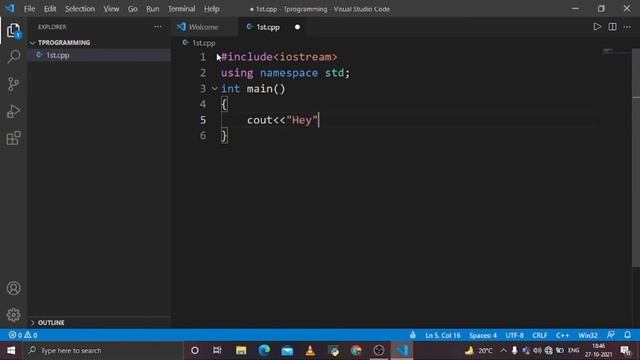Fold the main() function at line 3

point(215,89)
